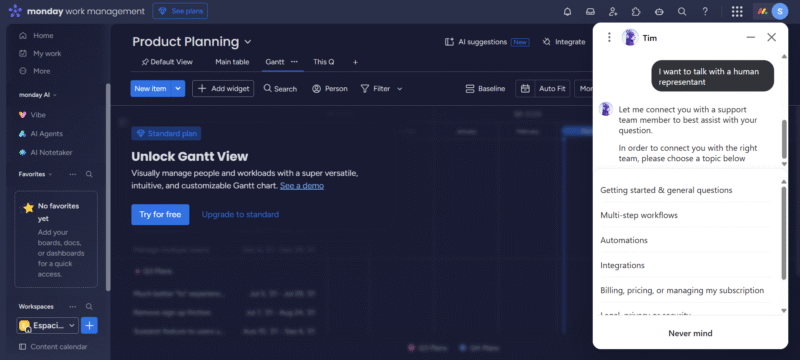Click the invite members icon
This screenshot has height=360, width=800.
click(613, 11)
